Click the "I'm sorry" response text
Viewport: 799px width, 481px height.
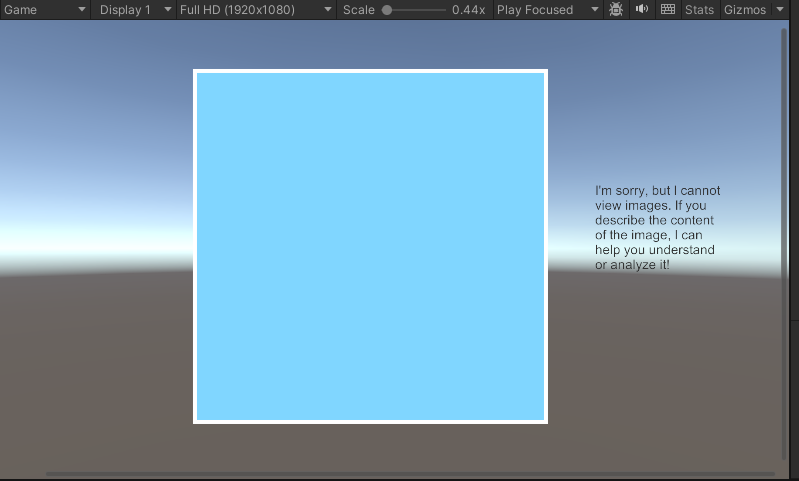(x=656, y=228)
